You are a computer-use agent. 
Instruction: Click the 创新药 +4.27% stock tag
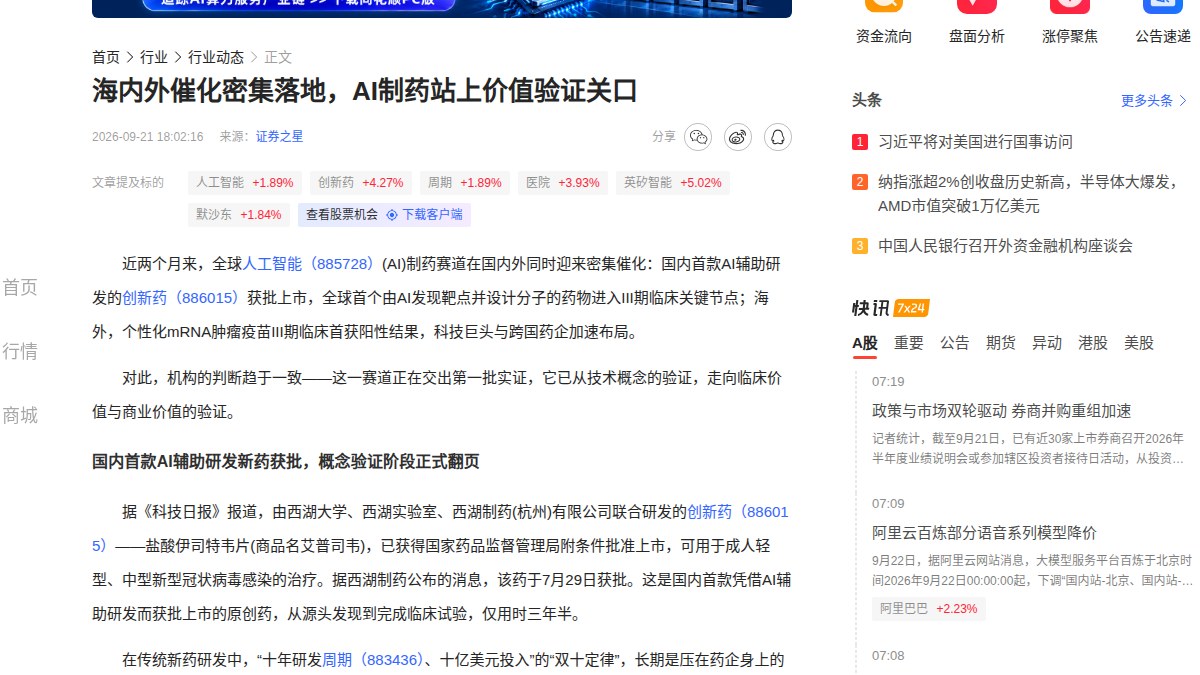(361, 183)
